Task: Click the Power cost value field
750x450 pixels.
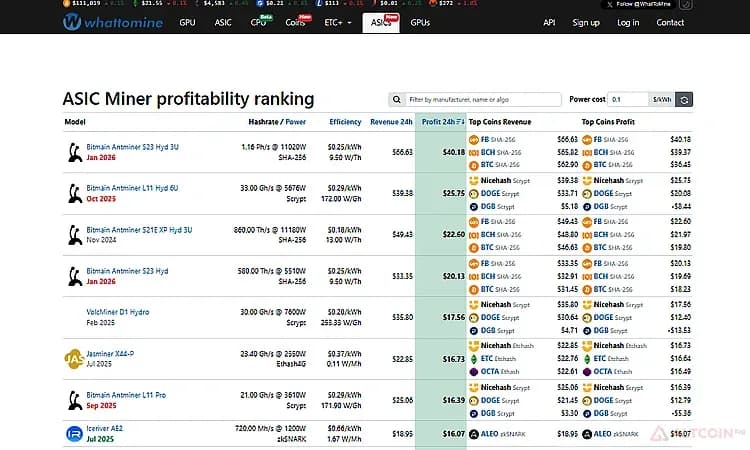Action: [628, 99]
